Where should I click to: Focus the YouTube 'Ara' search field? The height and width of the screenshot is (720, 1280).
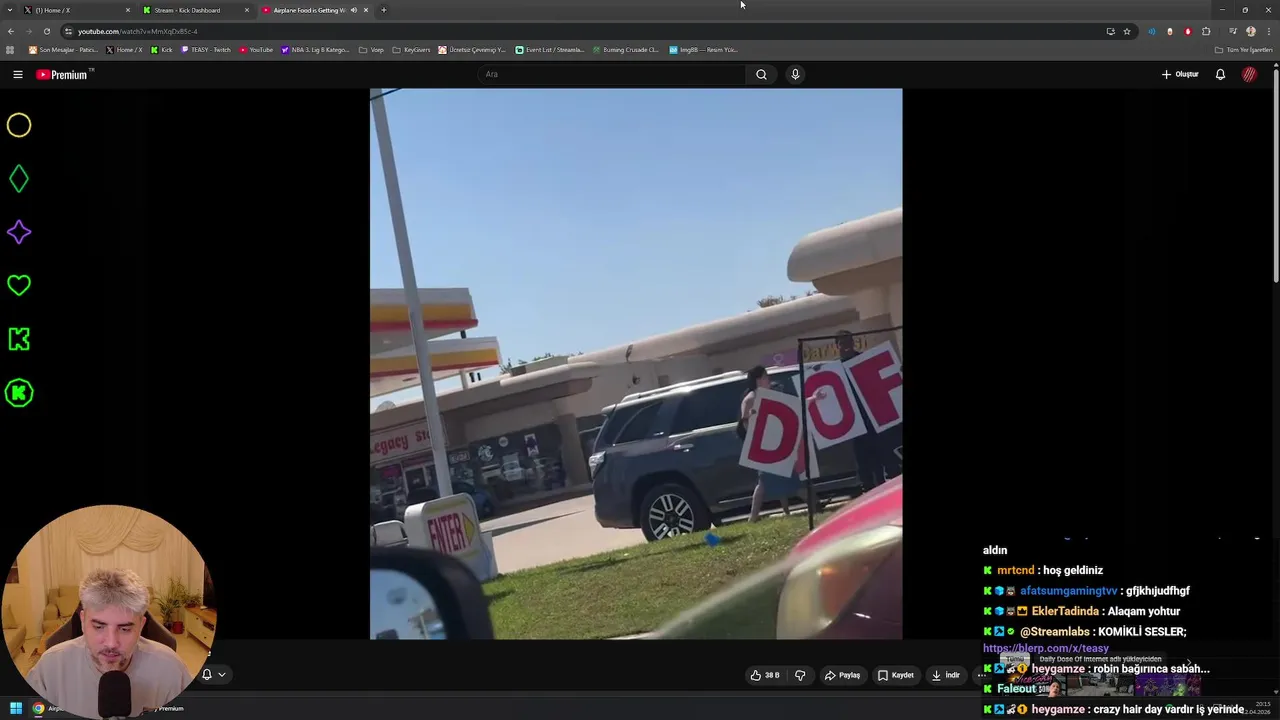(x=612, y=74)
